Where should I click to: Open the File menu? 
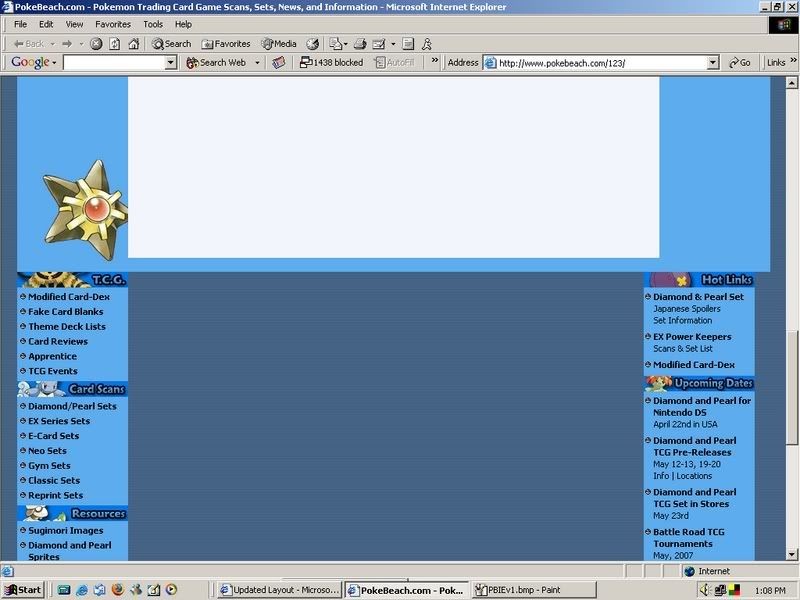pos(20,24)
